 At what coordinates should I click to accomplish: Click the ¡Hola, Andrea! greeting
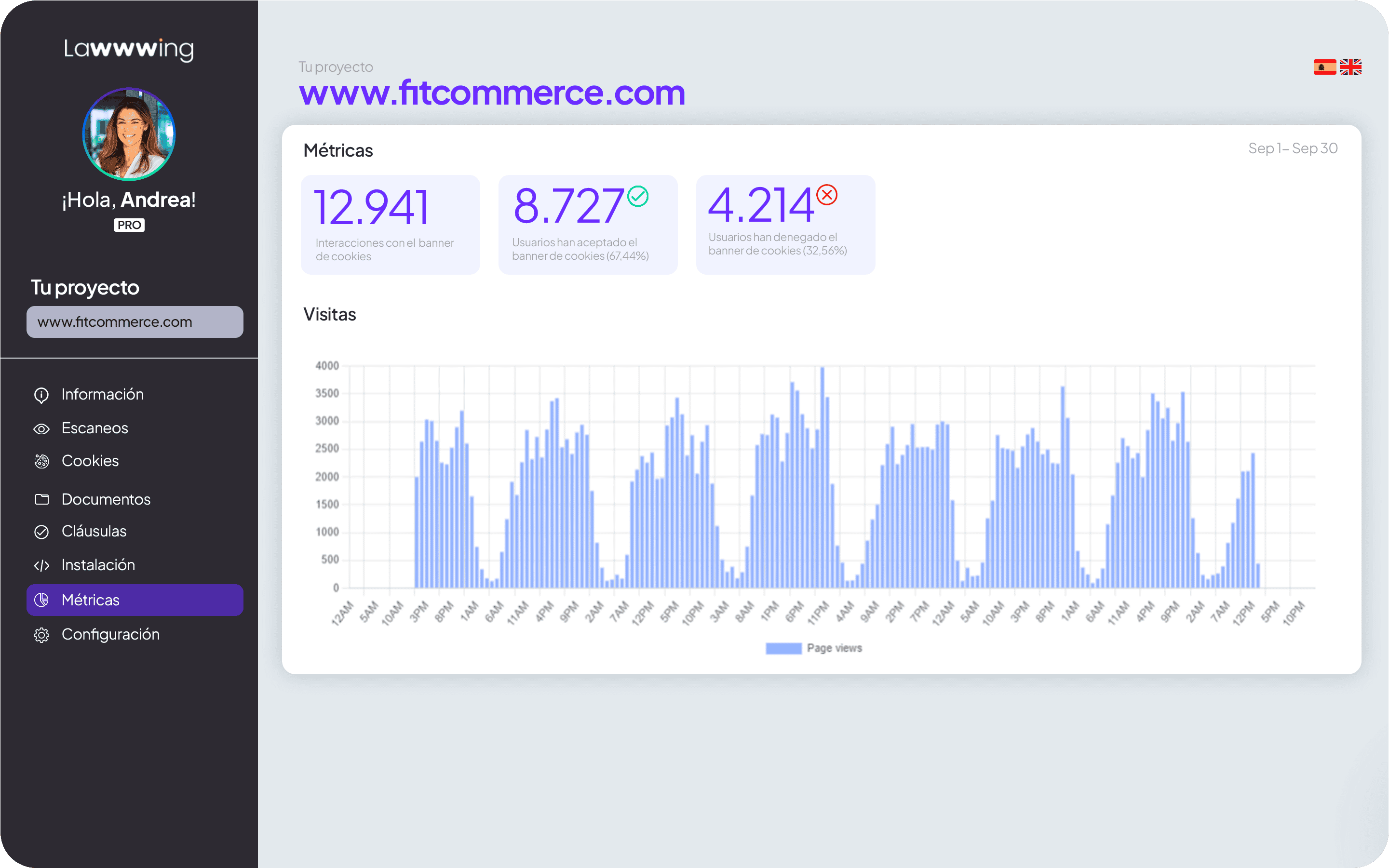point(129,200)
